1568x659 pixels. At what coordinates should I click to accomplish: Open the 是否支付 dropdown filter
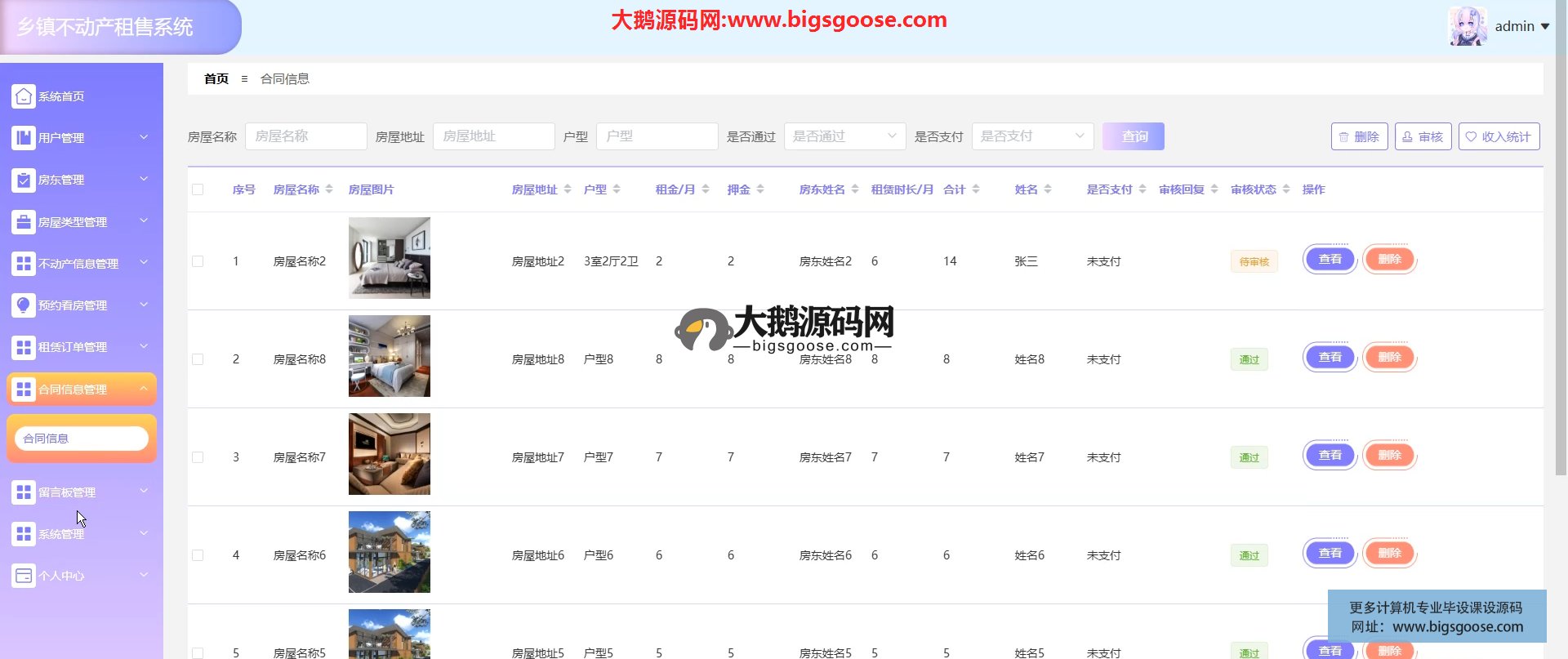pos(1032,136)
